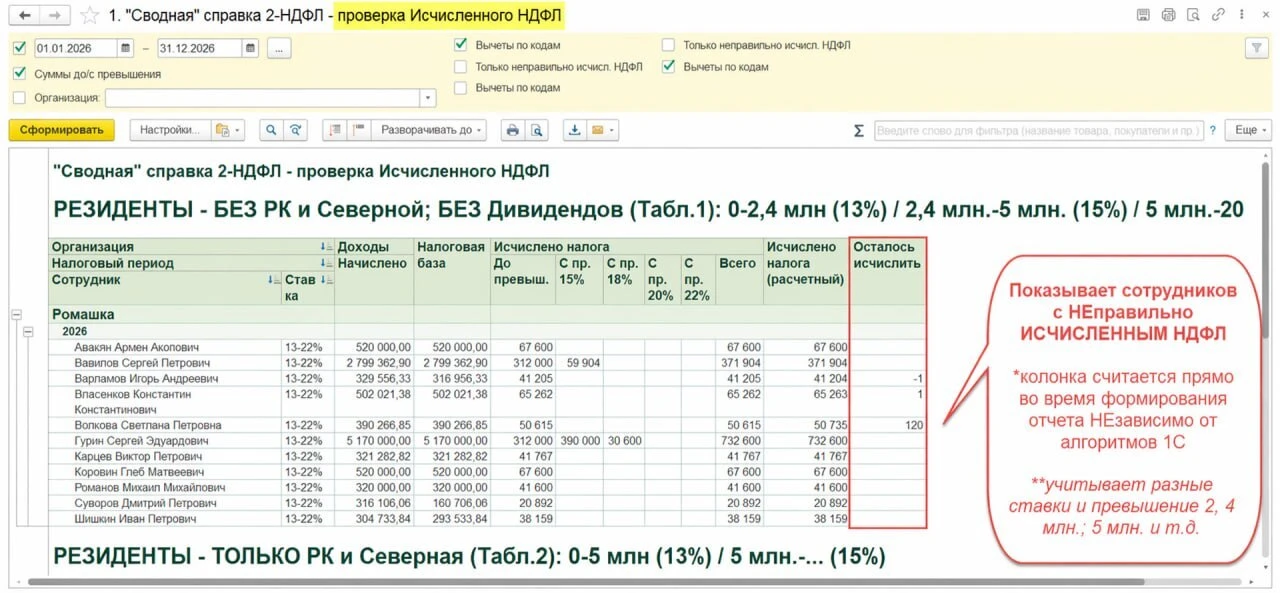Collapse the Ромашка group
Screen dimensions: 1280x593
pyautogui.click(x=16, y=314)
